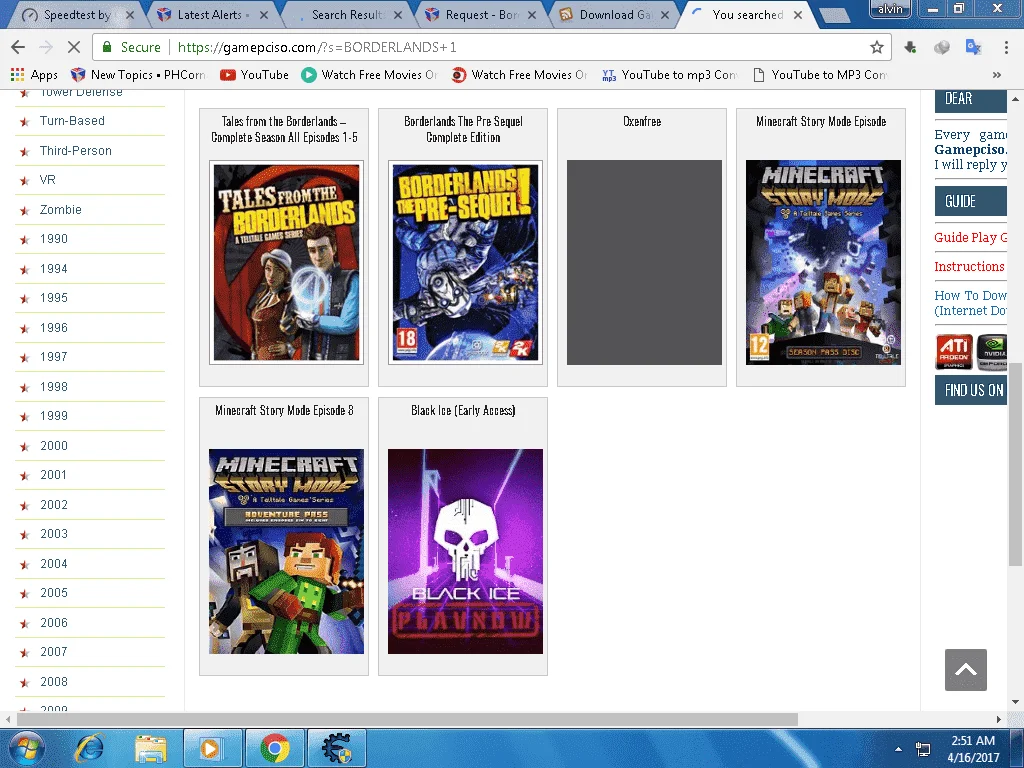Click the download manager extension icon
Image resolution: width=1024 pixels, height=768 pixels.
coord(910,47)
